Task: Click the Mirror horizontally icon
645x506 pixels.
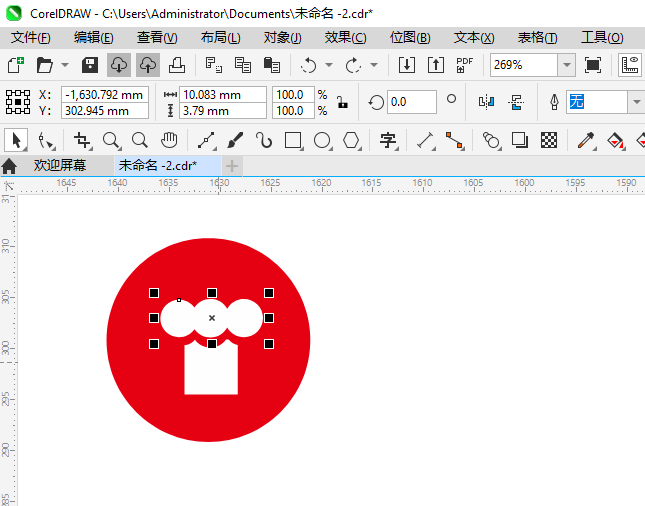Action: (486, 102)
